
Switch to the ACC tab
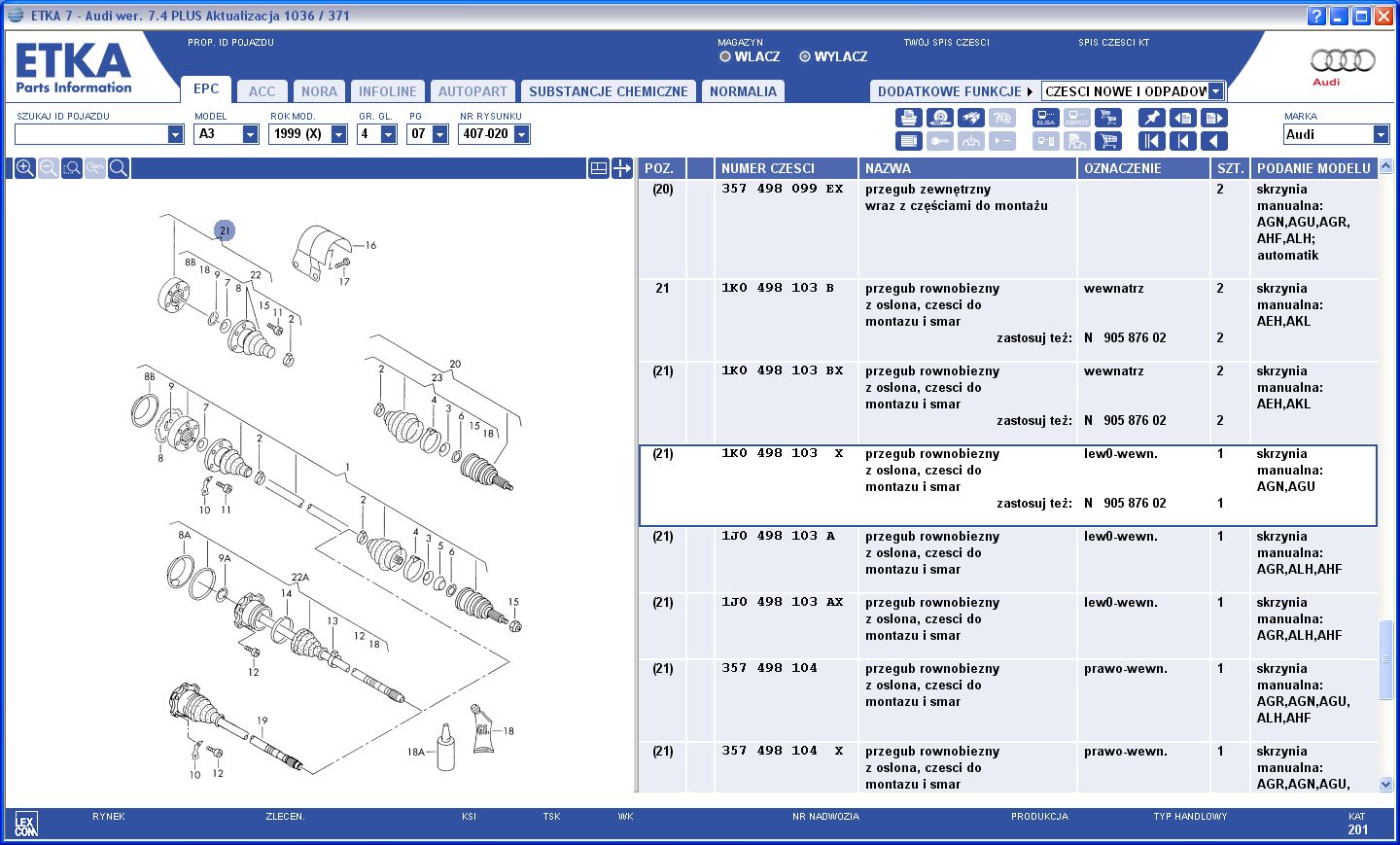coord(262,91)
